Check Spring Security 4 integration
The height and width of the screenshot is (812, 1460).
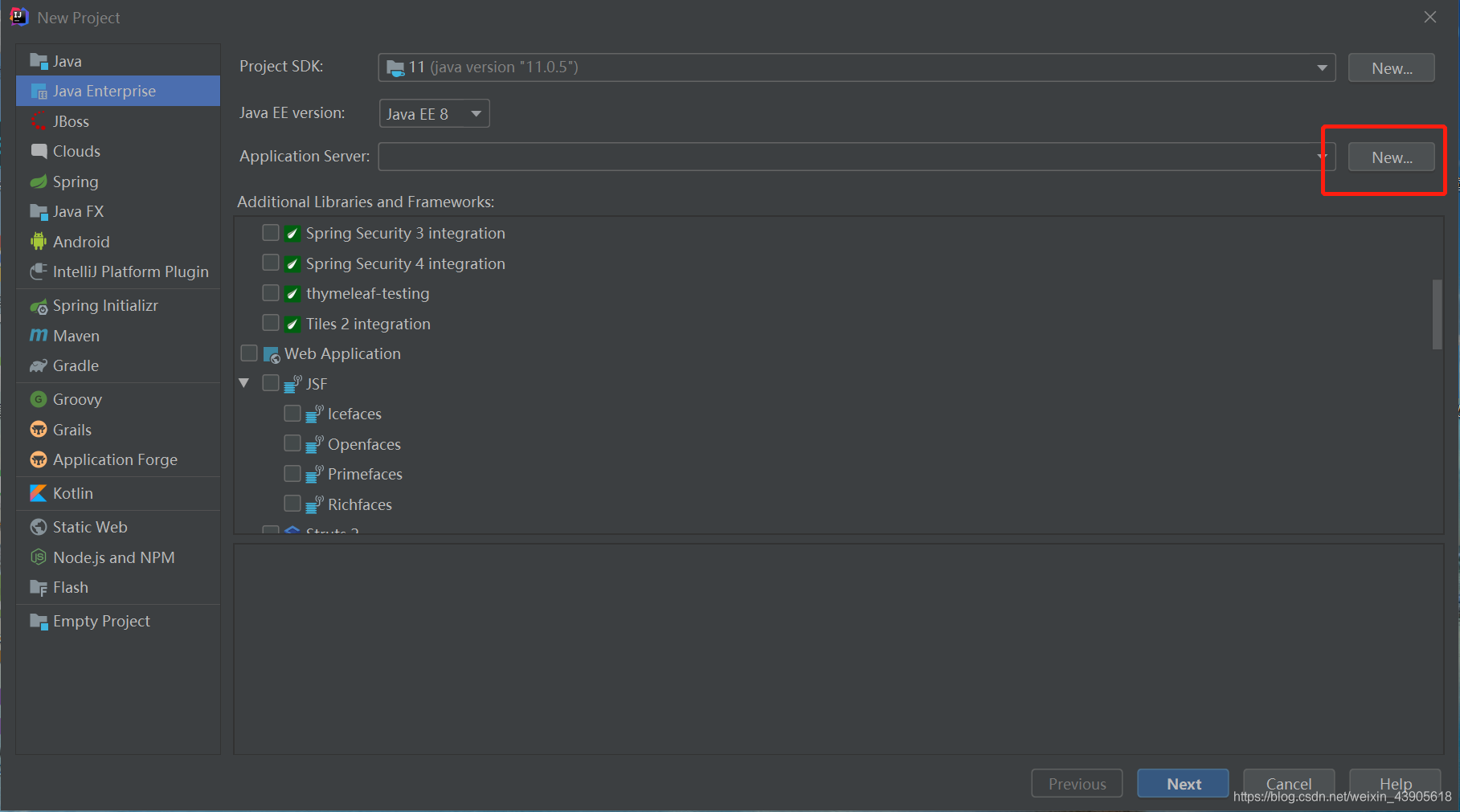[x=271, y=263]
